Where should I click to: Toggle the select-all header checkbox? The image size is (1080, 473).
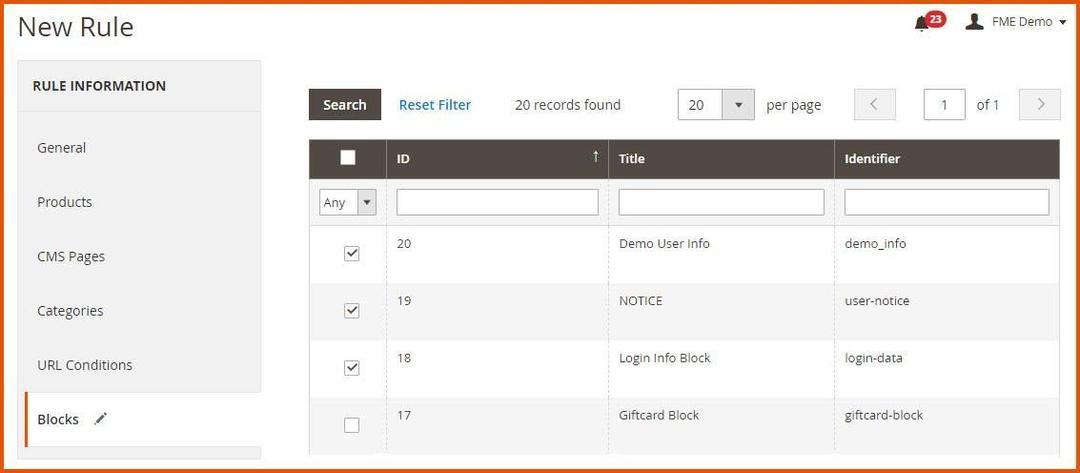point(348,158)
